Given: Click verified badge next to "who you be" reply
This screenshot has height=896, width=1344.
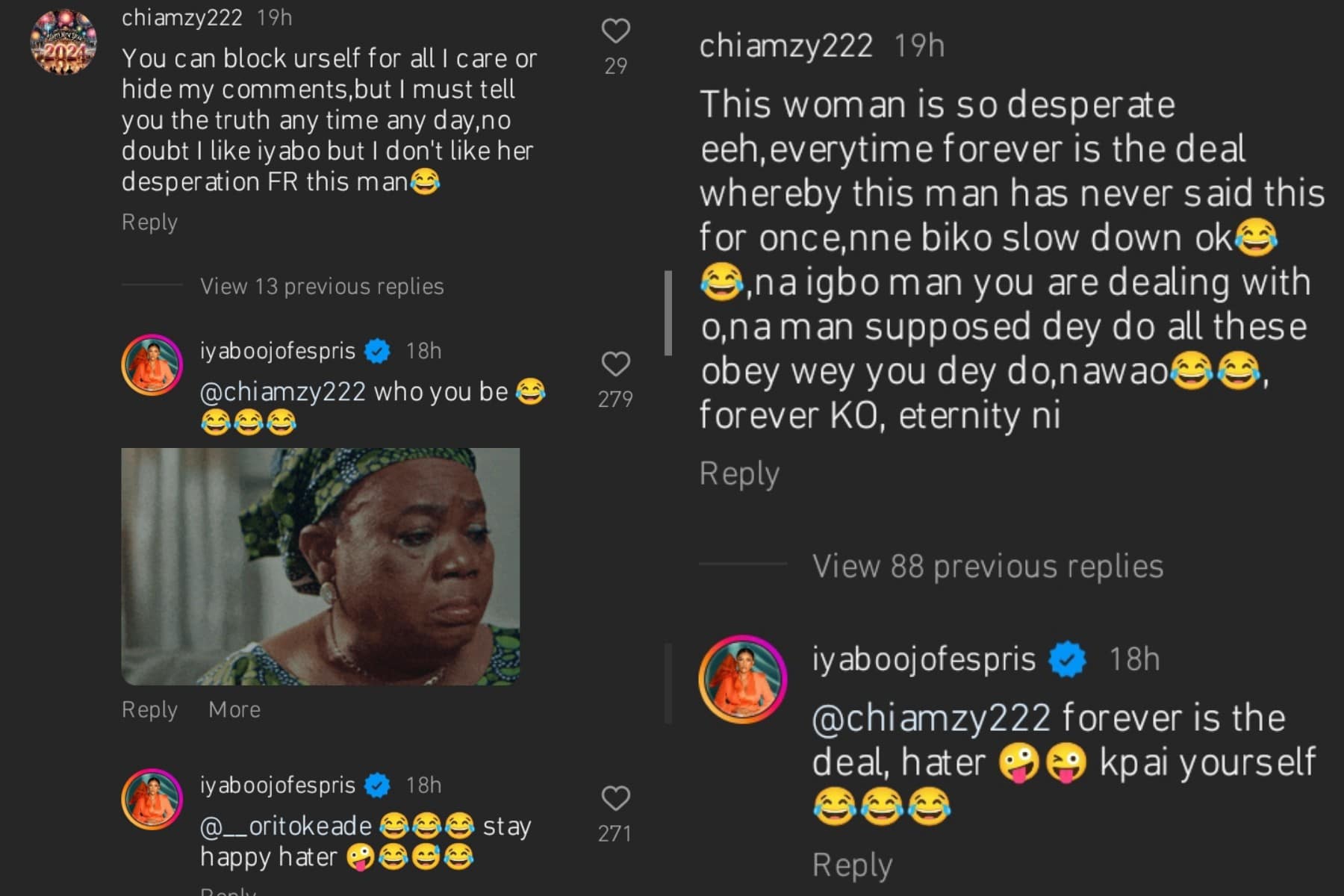Looking at the screenshot, I should 378,351.
